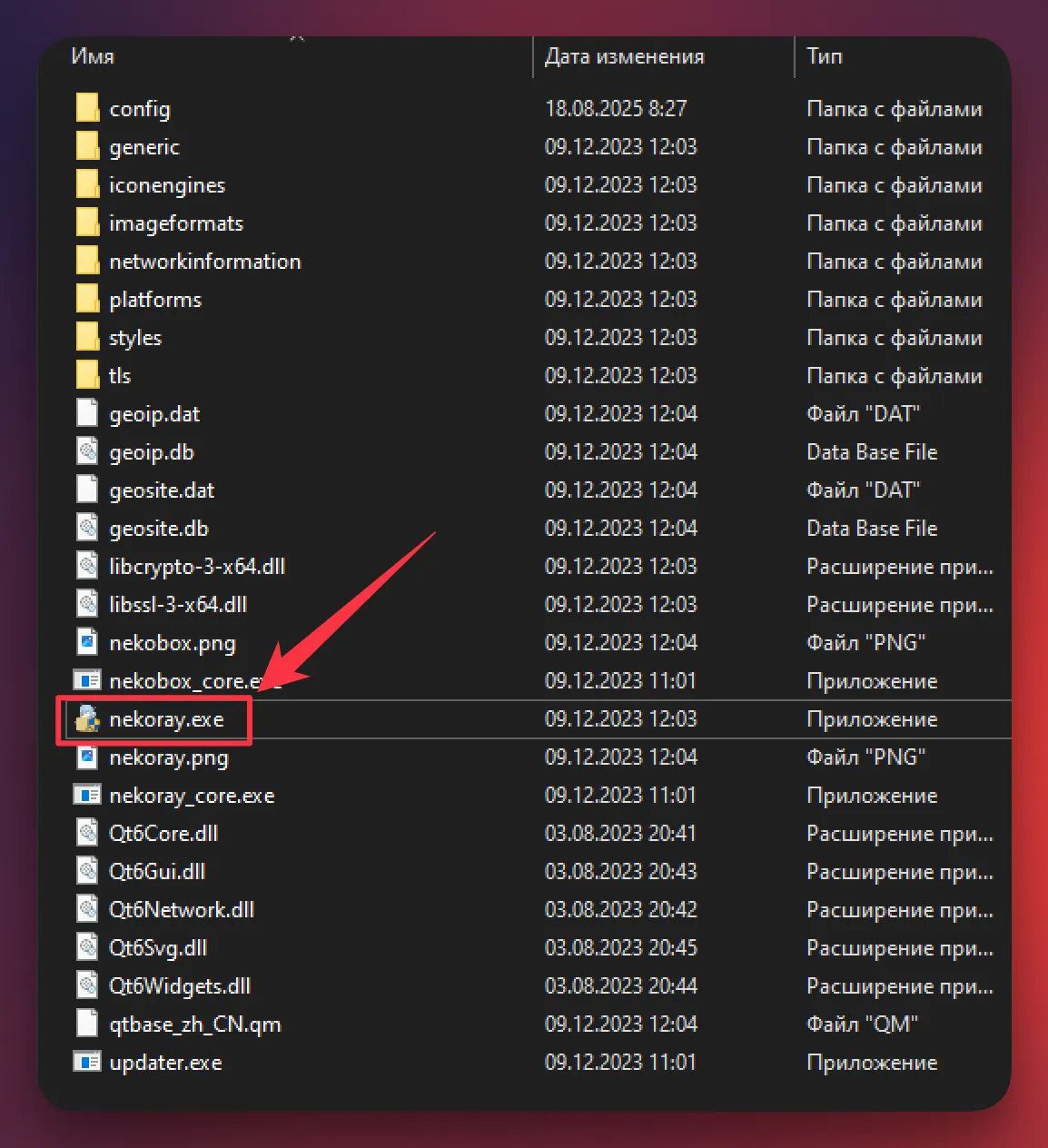This screenshot has width=1048, height=1148.
Task: Click the date 18.08.2025 8:27 of config
Action: click(616, 108)
